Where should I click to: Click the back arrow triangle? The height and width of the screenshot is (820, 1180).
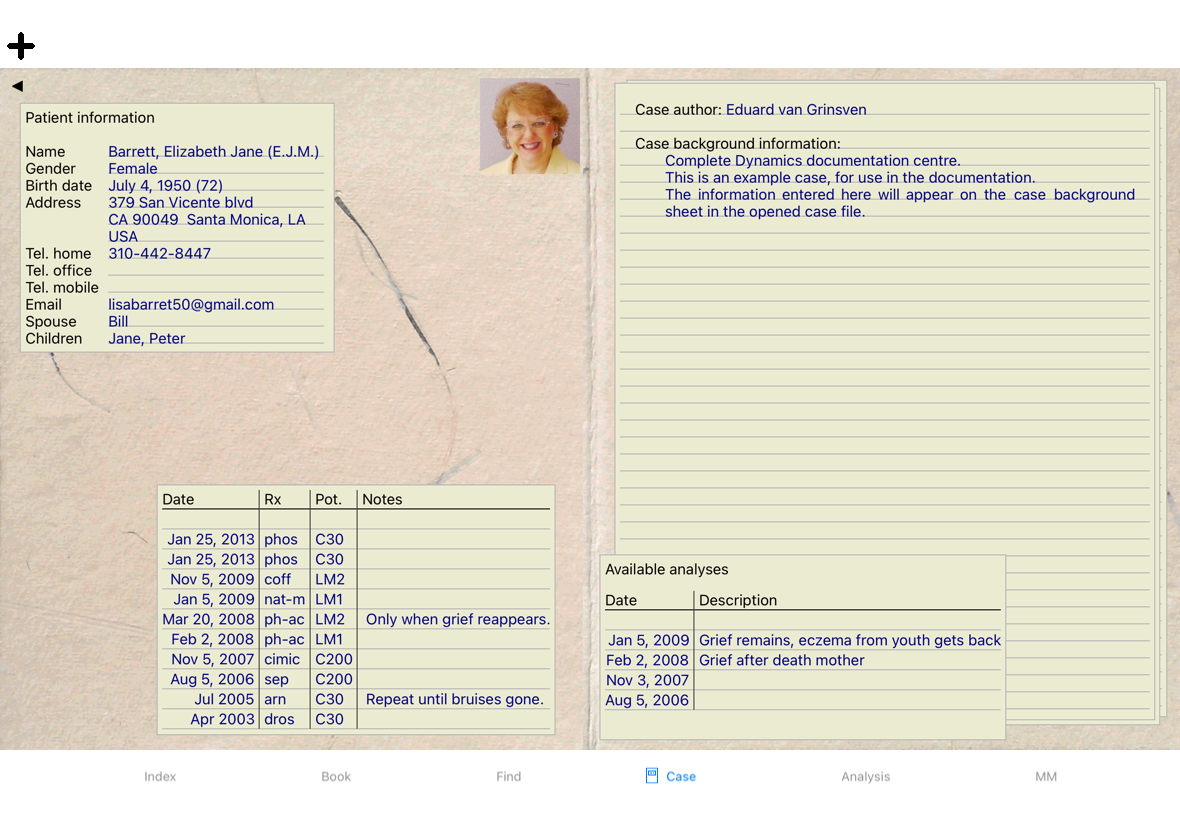(x=17, y=86)
